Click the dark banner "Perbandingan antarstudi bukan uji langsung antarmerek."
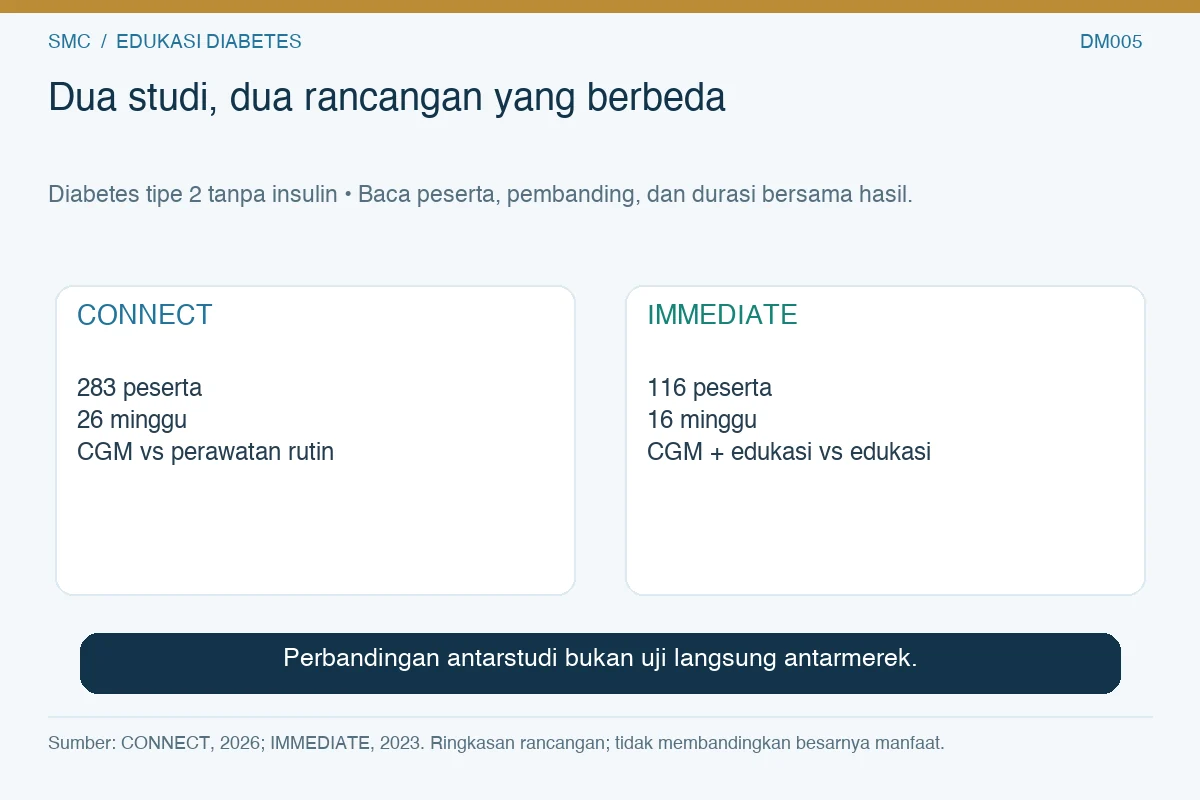1200x800 pixels. tap(600, 663)
